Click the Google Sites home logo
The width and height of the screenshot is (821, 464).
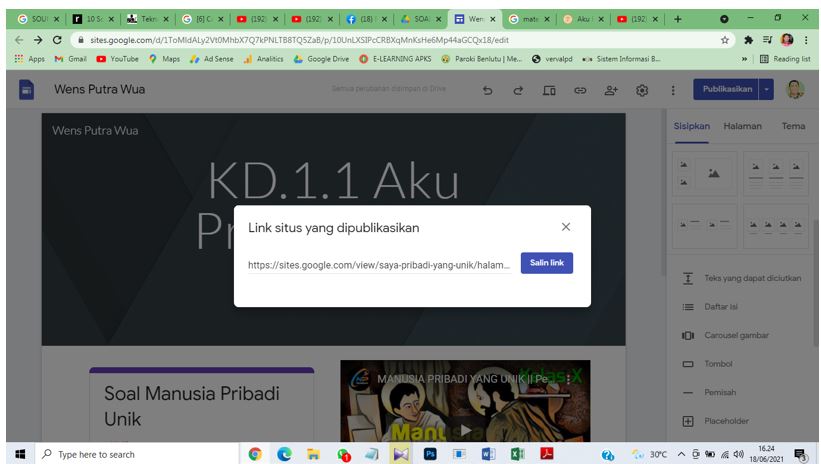click(28, 90)
